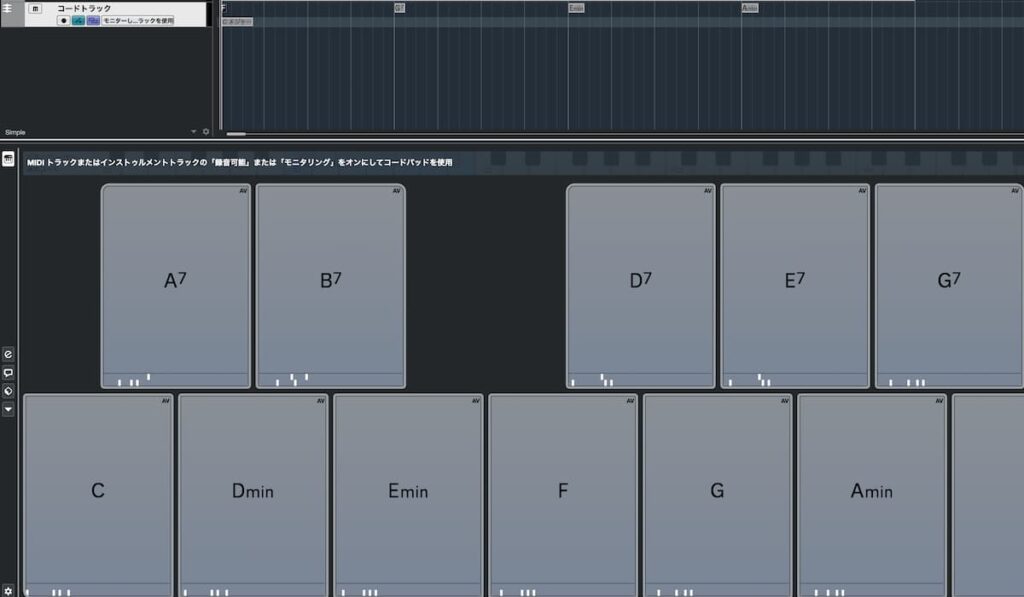
Task: Expand the Simple preset dropdown arrow
Action: (194, 131)
